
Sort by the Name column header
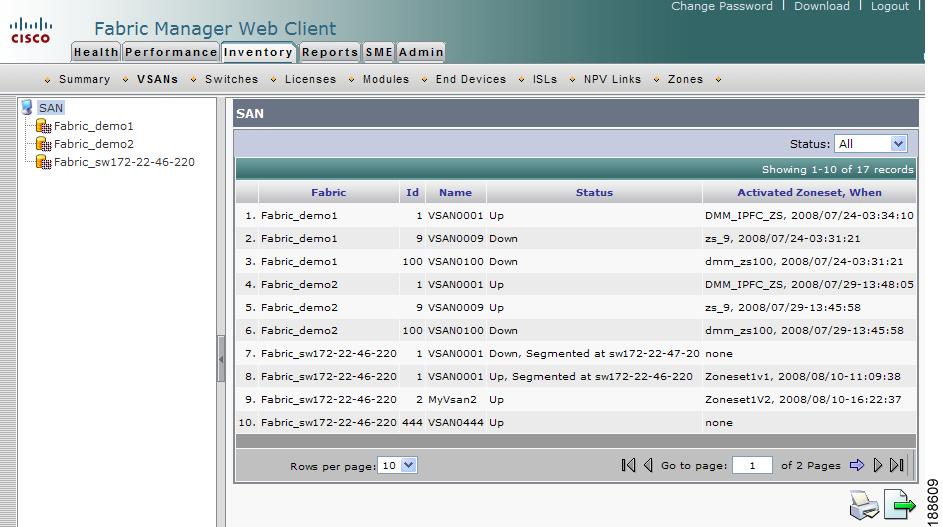coord(455,193)
